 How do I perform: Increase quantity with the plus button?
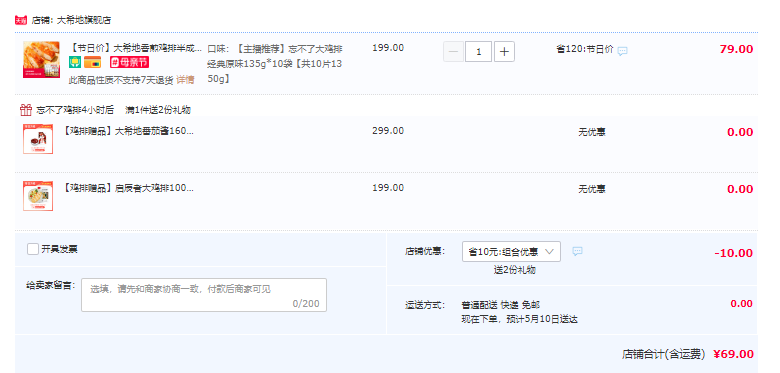[x=504, y=52]
